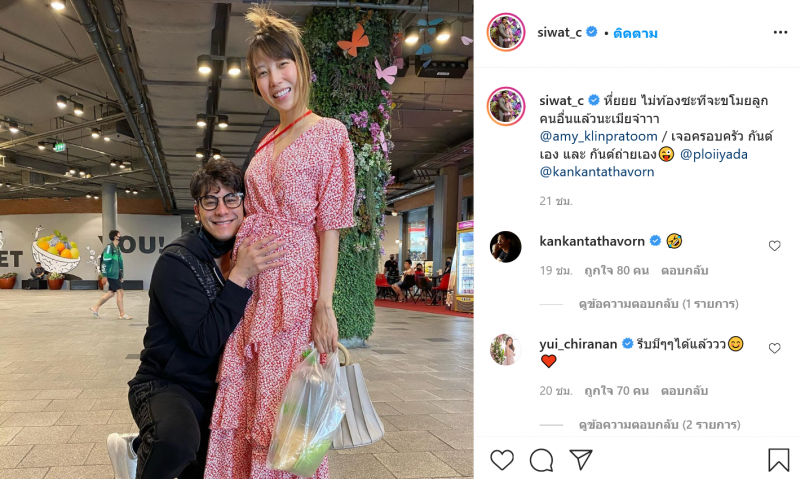This screenshot has height=479, width=800.
Task: Open siwat_c avatar beside the caption
Action: [506, 106]
